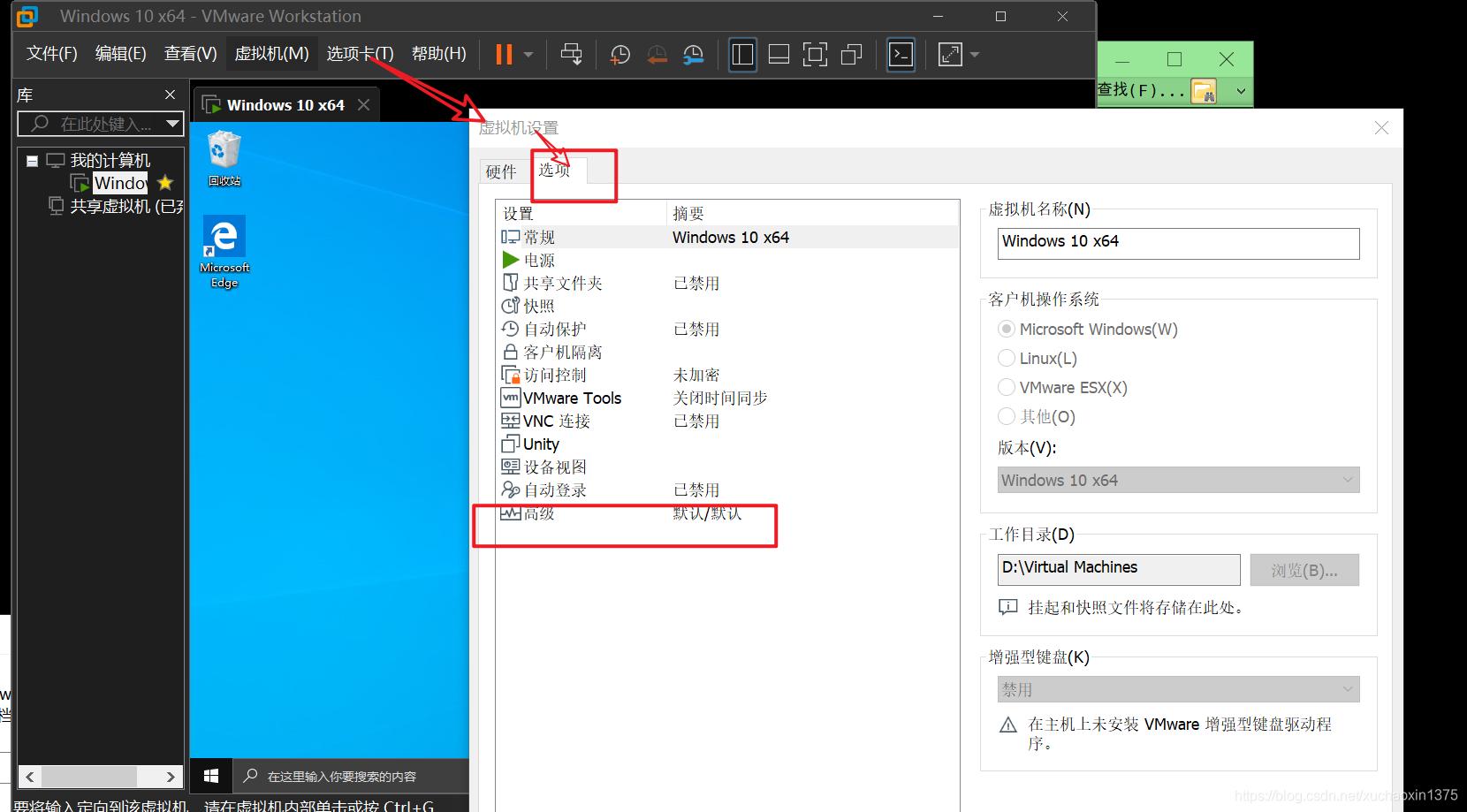Screen dimensions: 1467x812
Task: Select the 自动保护 settings row
Action: (x=726, y=329)
